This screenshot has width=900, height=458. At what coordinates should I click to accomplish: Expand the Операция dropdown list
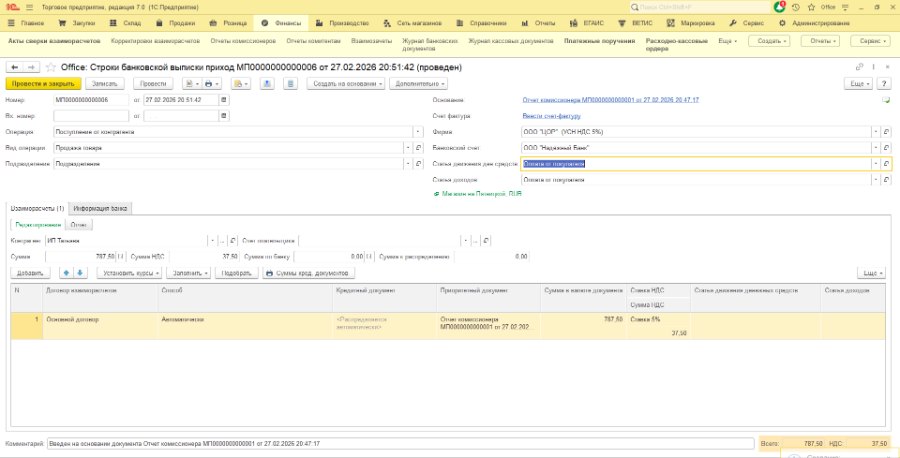(x=419, y=131)
